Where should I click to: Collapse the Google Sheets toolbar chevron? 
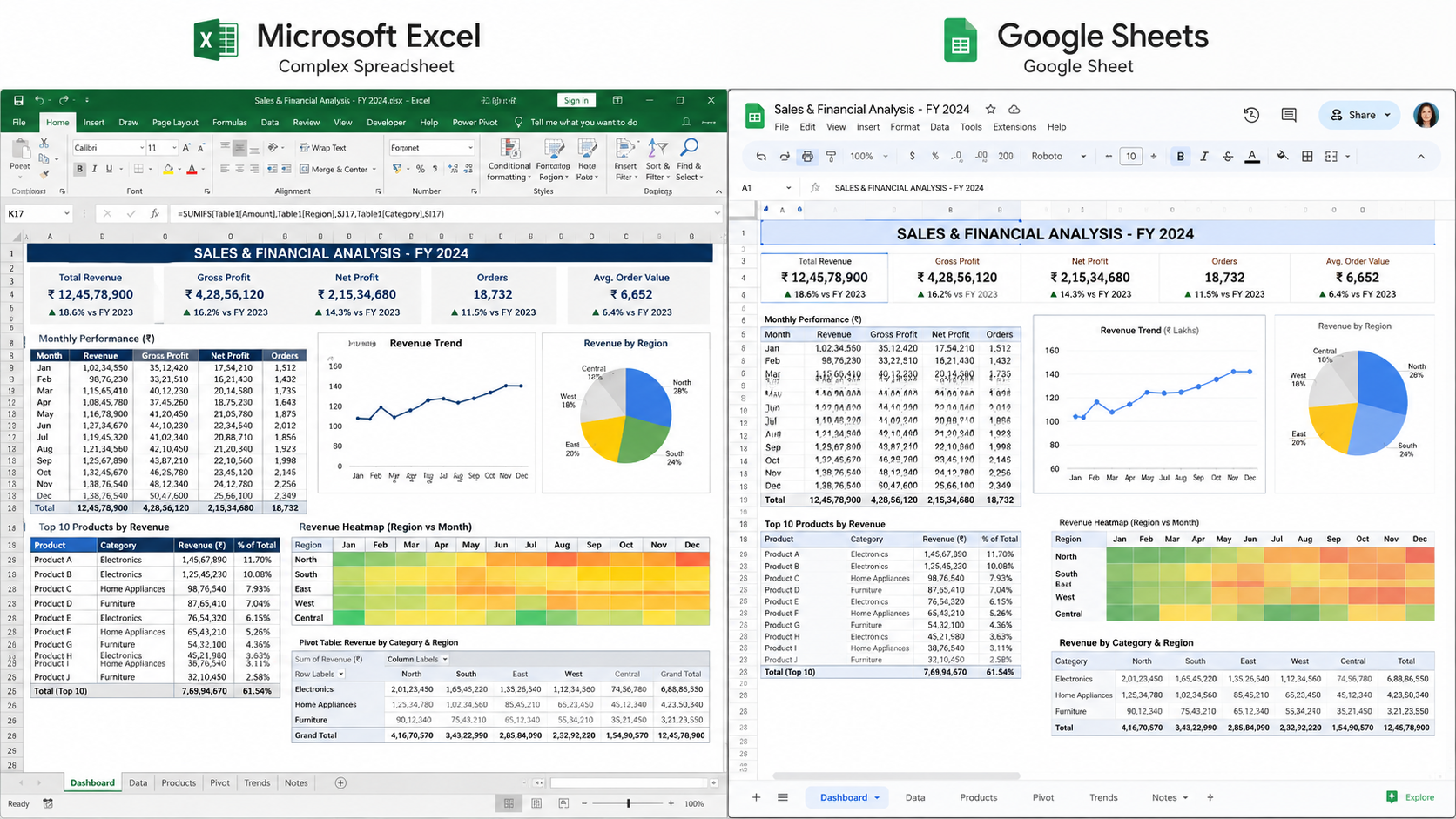coord(1420,157)
